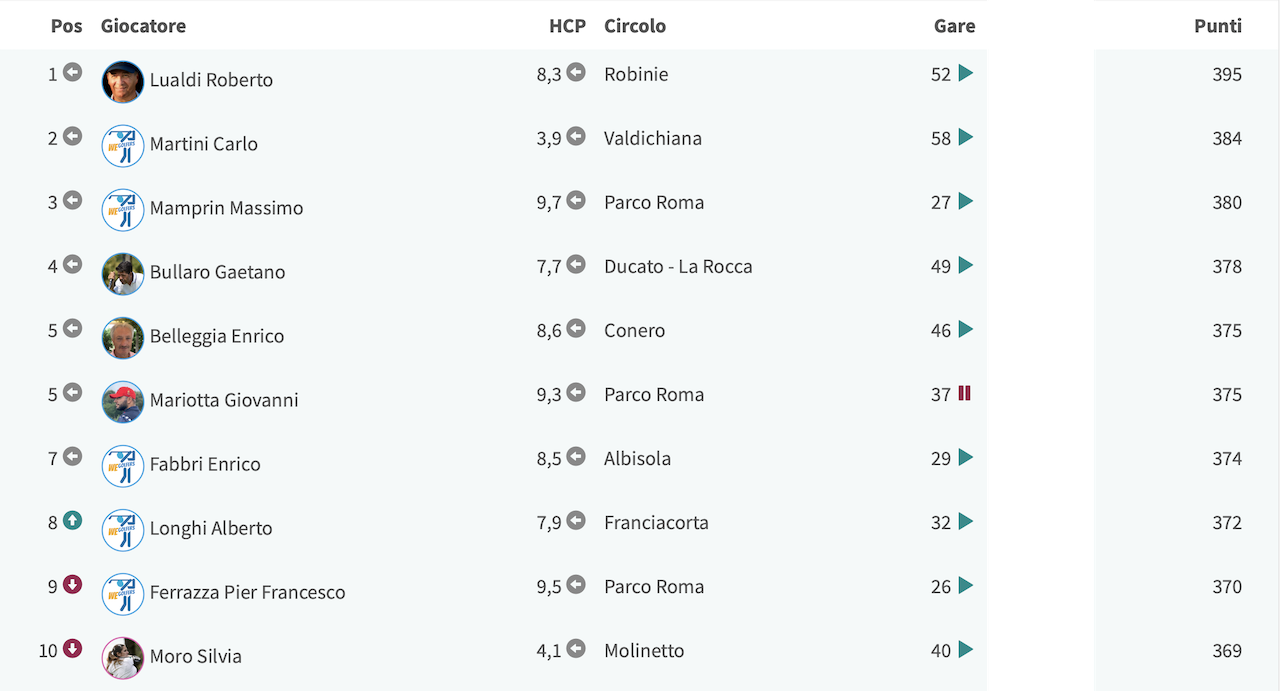Expand Gare details for Lualdi Roberto
This screenshot has height=691, width=1280.
tap(965, 73)
